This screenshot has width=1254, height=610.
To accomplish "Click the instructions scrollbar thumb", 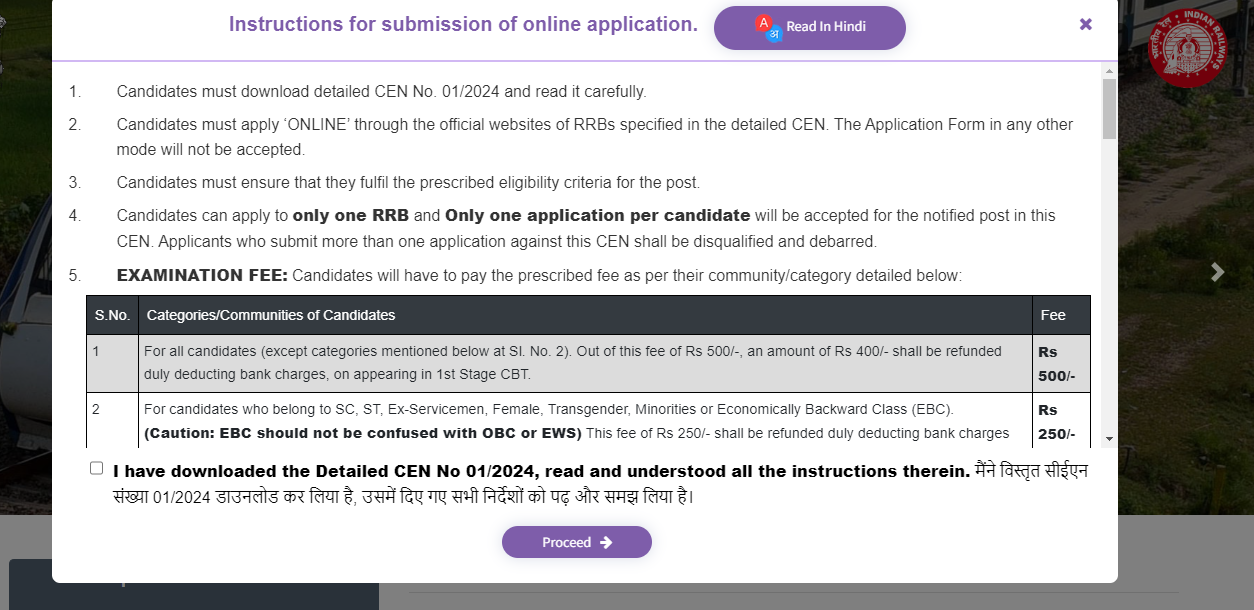I will [x=1109, y=108].
